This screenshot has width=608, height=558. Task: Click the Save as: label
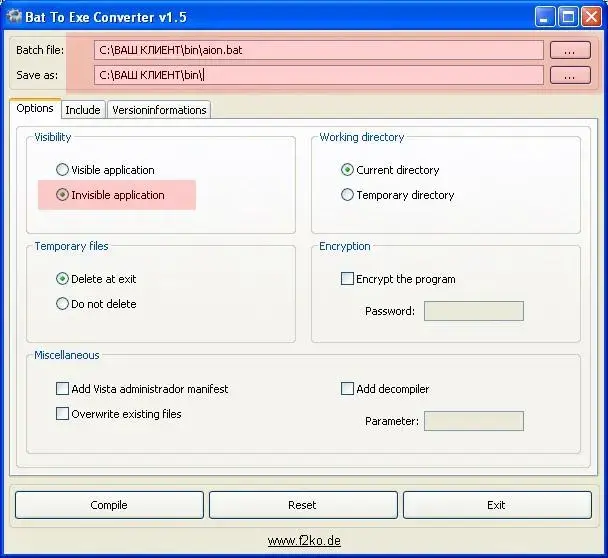click(x=37, y=75)
